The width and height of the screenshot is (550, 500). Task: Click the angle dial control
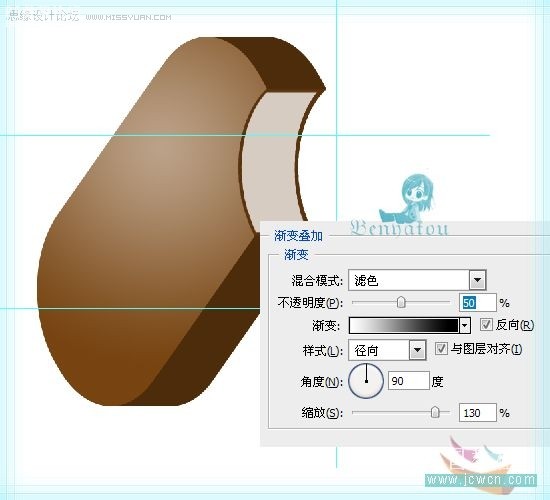(366, 381)
